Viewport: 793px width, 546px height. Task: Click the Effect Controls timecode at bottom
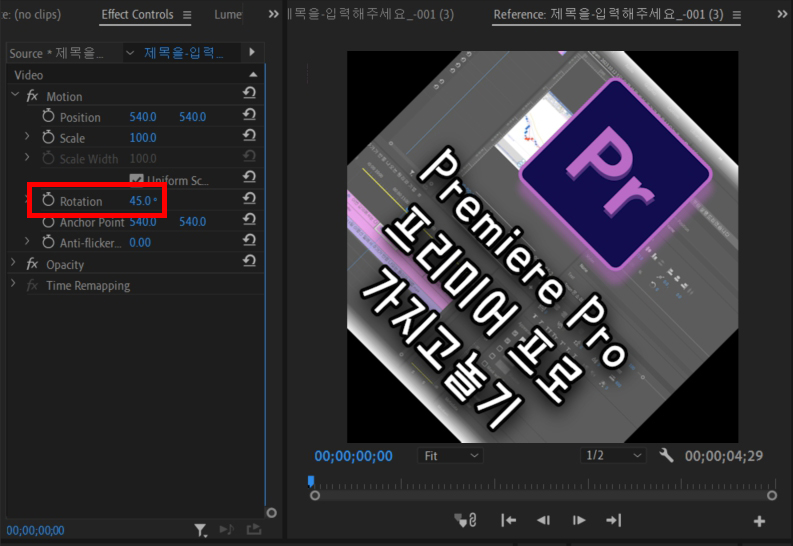(35, 530)
